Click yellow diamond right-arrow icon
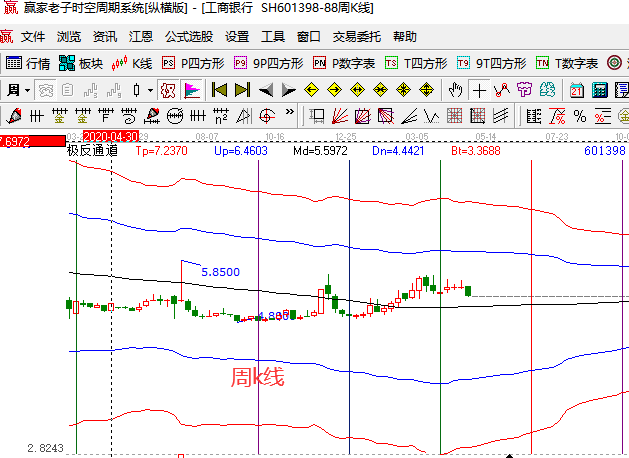 [334, 90]
